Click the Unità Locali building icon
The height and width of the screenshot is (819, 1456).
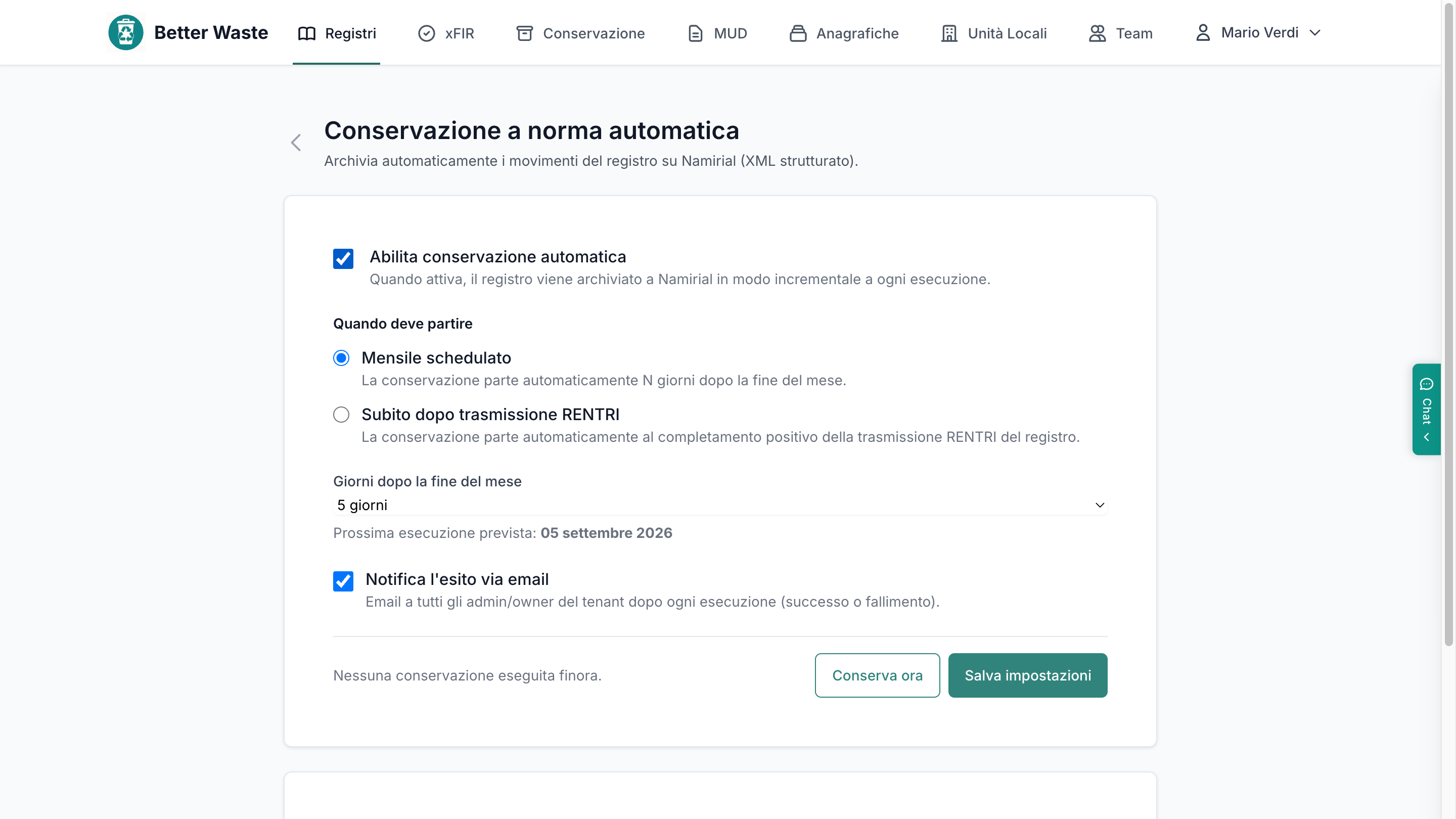[x=949, y=33]
